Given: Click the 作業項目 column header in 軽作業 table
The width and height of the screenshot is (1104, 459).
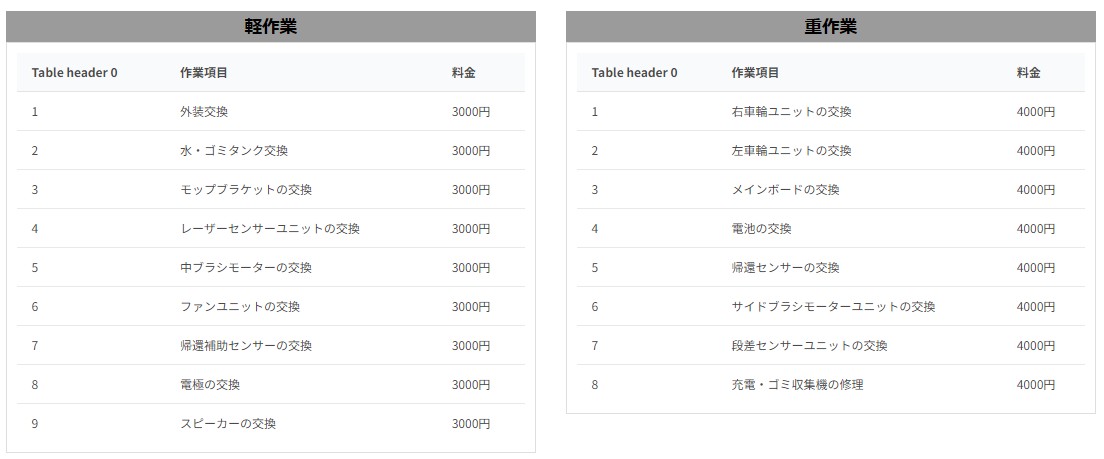Looking at the screenshot, I should pos(204,73).
